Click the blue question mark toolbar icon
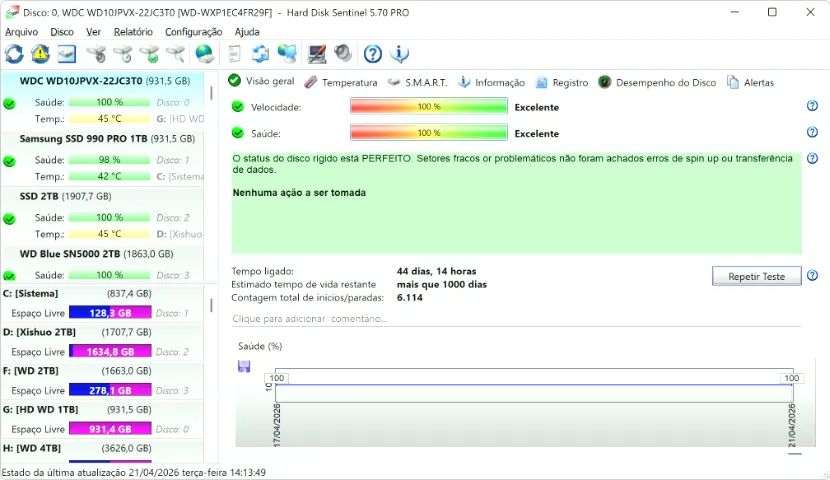830x480 pixels. point(373,53)
